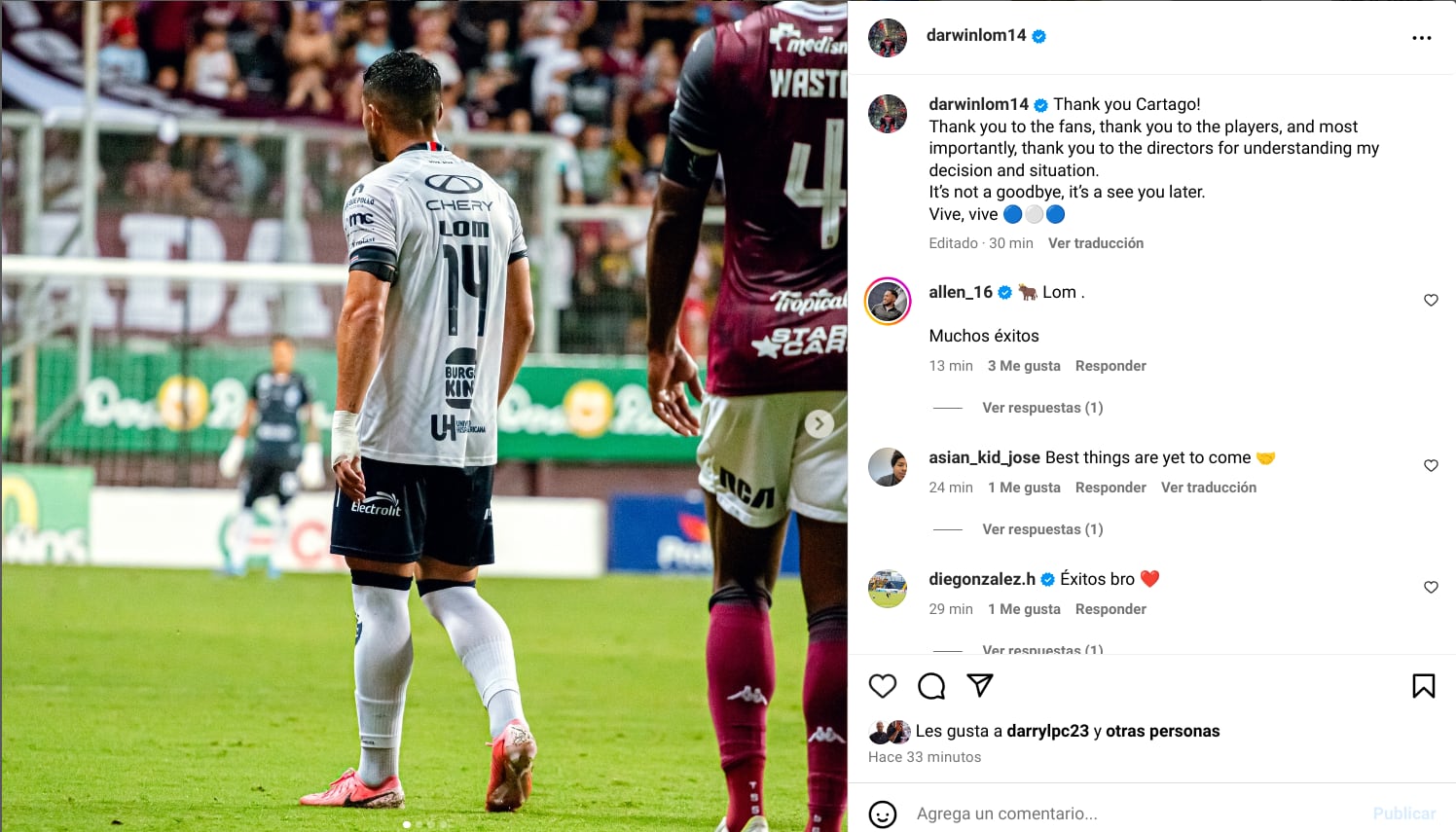This screenshot has width=1456, height=832.
Task: Advance to next photo with arrow
Action: click(x=819, y=423)
